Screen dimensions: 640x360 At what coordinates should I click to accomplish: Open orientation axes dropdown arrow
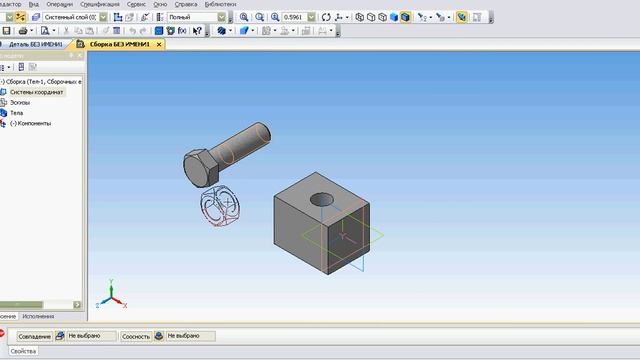pyautogui.click(x=347, y=17)
